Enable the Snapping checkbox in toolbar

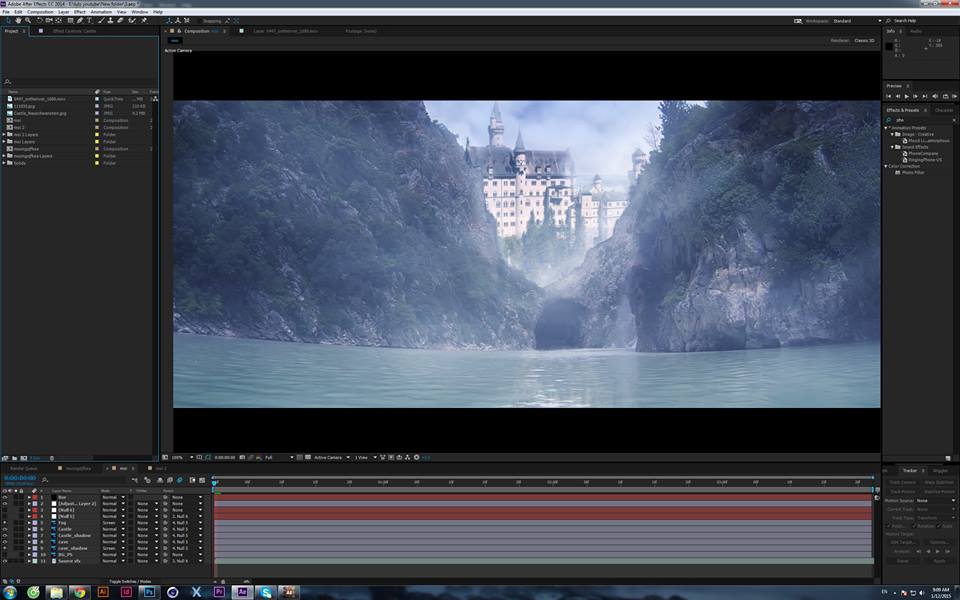coord(200,20)
